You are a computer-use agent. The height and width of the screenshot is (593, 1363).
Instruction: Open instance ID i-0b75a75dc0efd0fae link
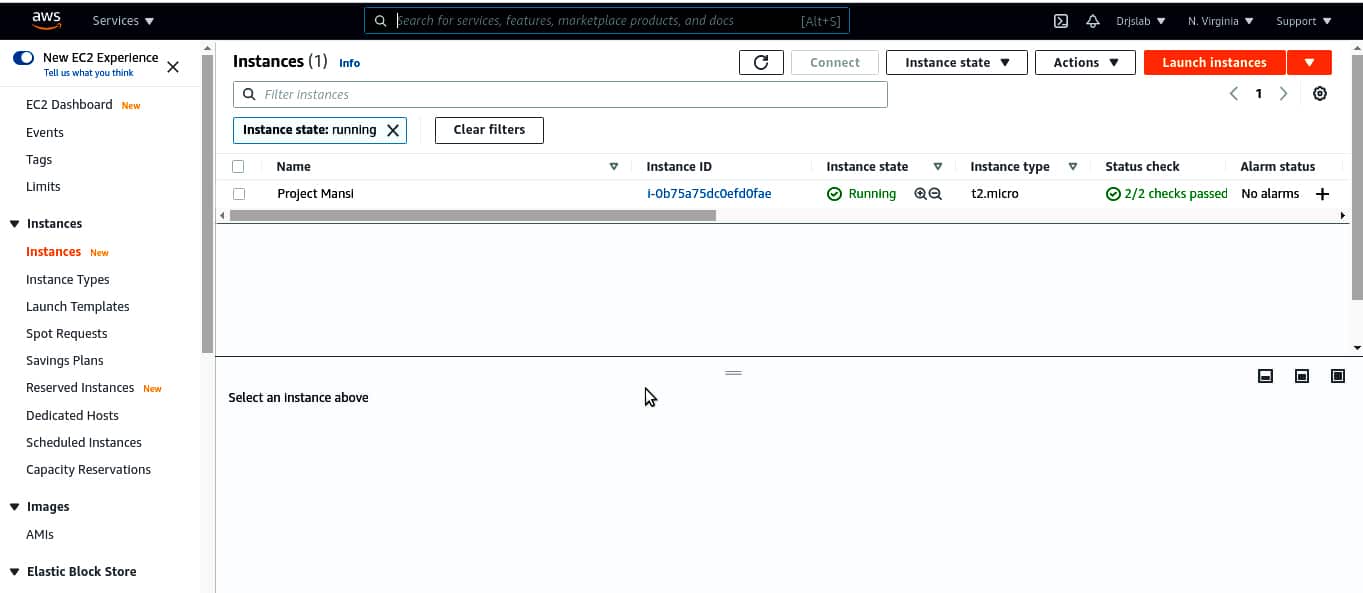pos(709,194)
